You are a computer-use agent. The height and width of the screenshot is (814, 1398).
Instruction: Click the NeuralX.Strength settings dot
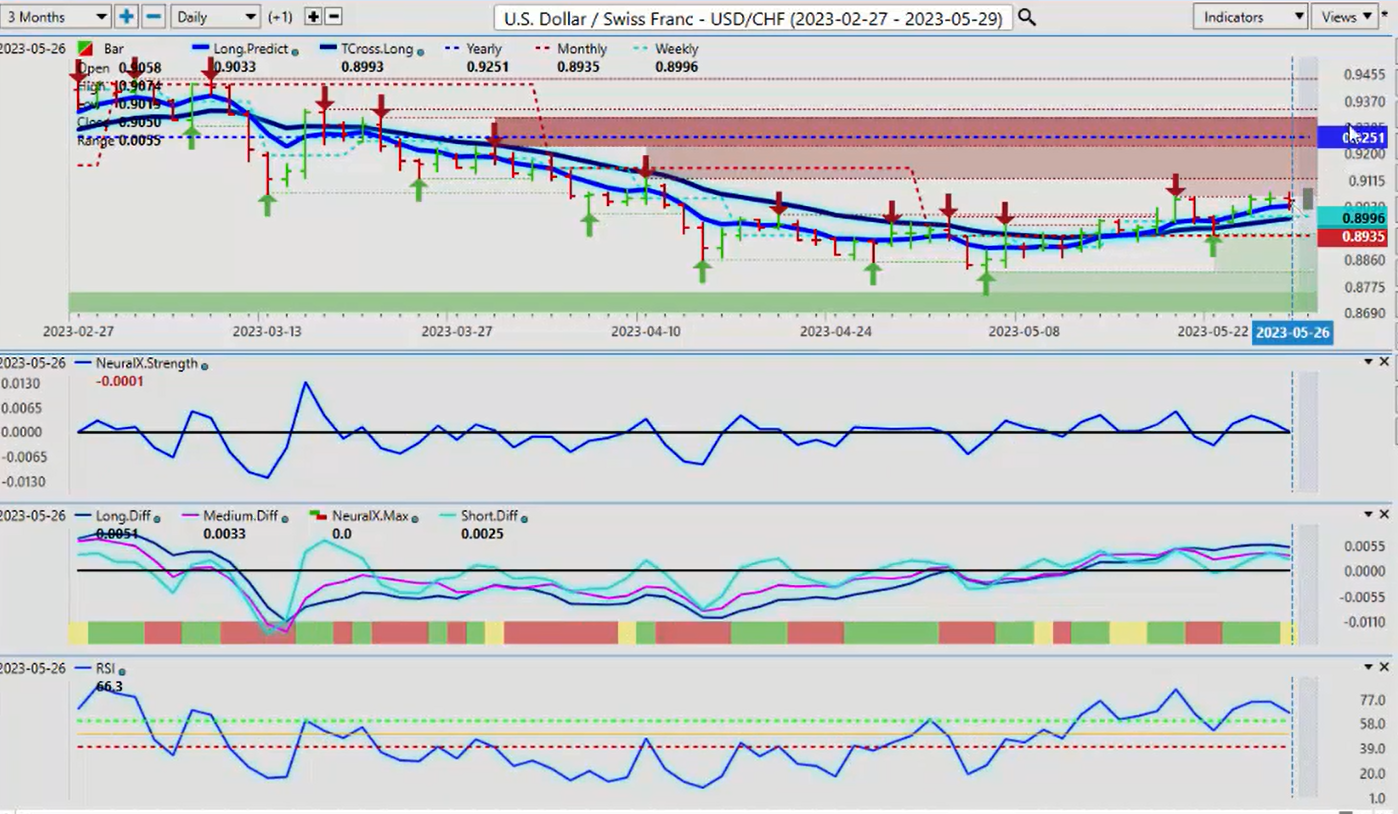(x=205, y=366)
